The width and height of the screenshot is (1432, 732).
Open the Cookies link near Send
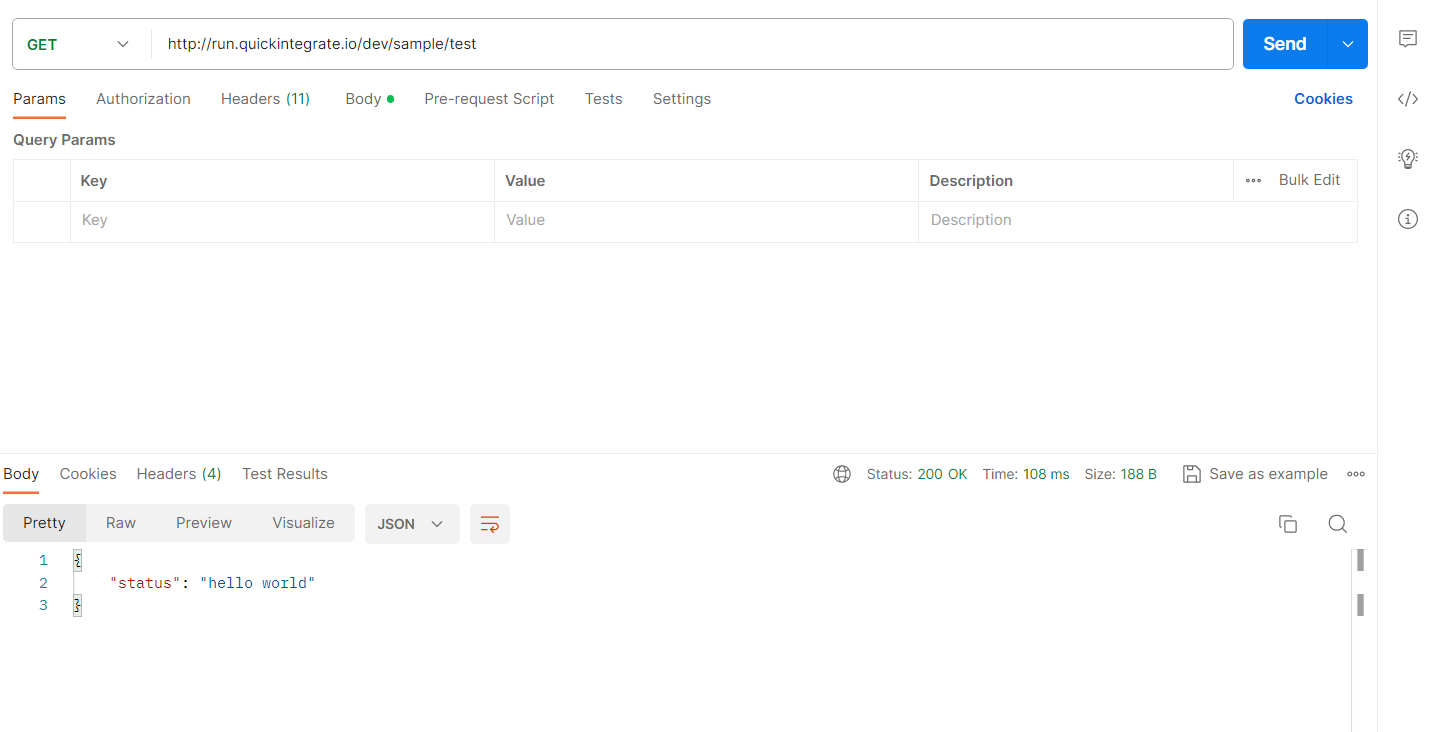[x=1323, y=99]
